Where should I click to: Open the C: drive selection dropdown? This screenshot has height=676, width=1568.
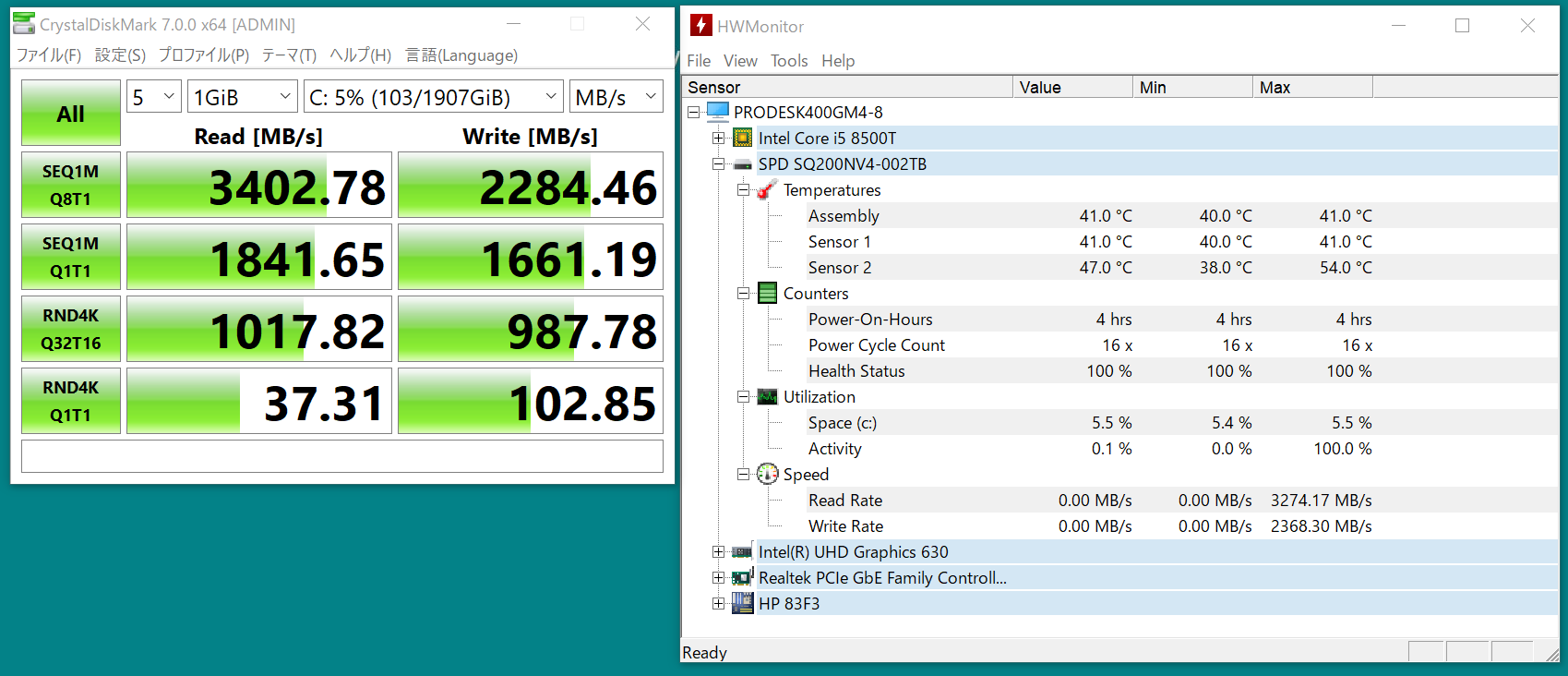434,96
